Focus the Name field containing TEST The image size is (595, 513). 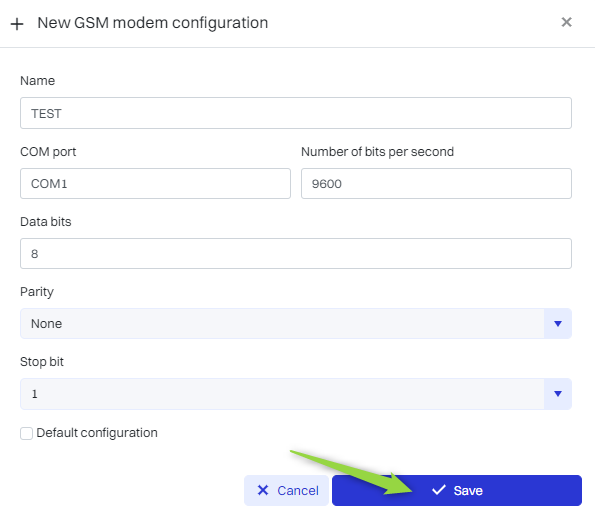pos(296,113)
